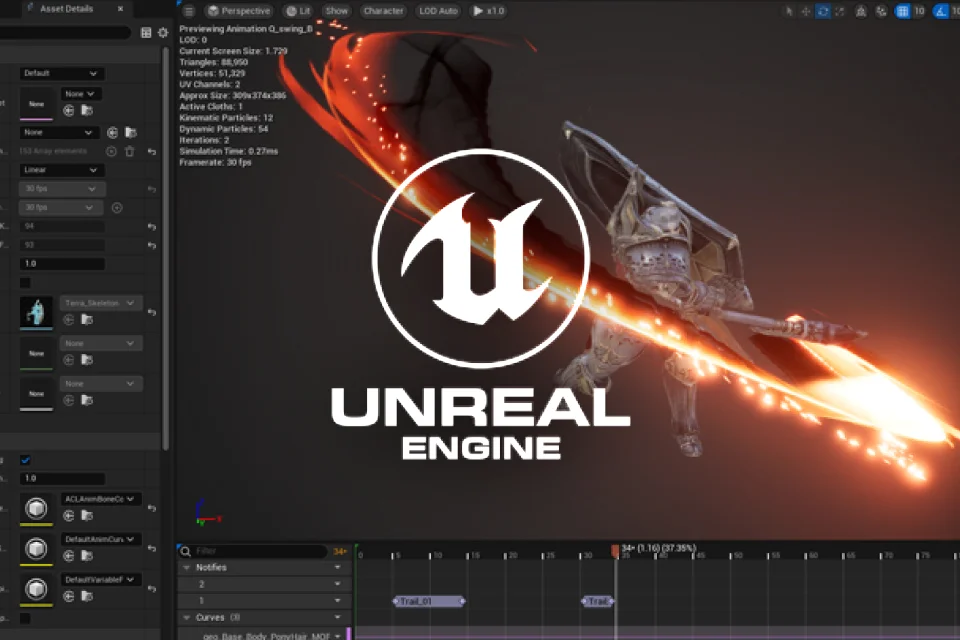Open the Lit view mode menu
Screen dimensions: 960x640
(299, 11)
